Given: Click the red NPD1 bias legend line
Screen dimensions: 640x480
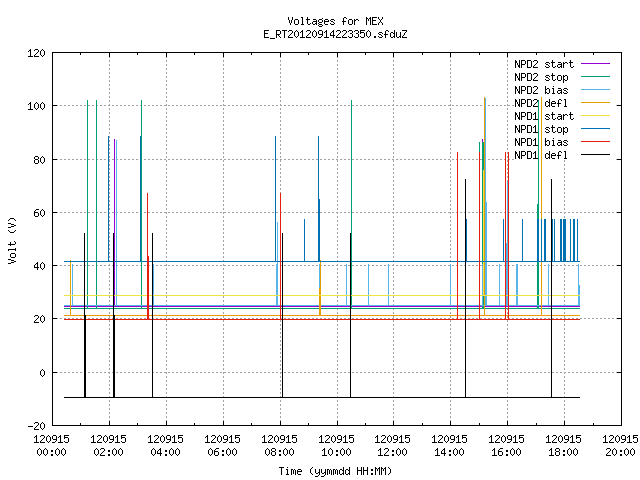Looking at the screenshot, I should click(595, 142).
